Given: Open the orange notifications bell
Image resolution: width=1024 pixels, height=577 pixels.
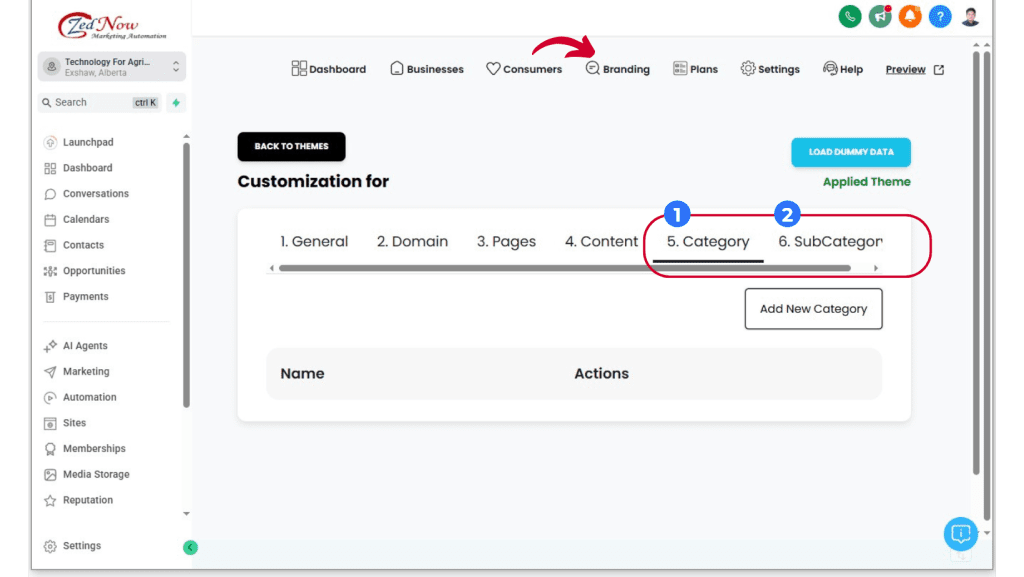Looking at the screenshot, I should pos(910,16).
